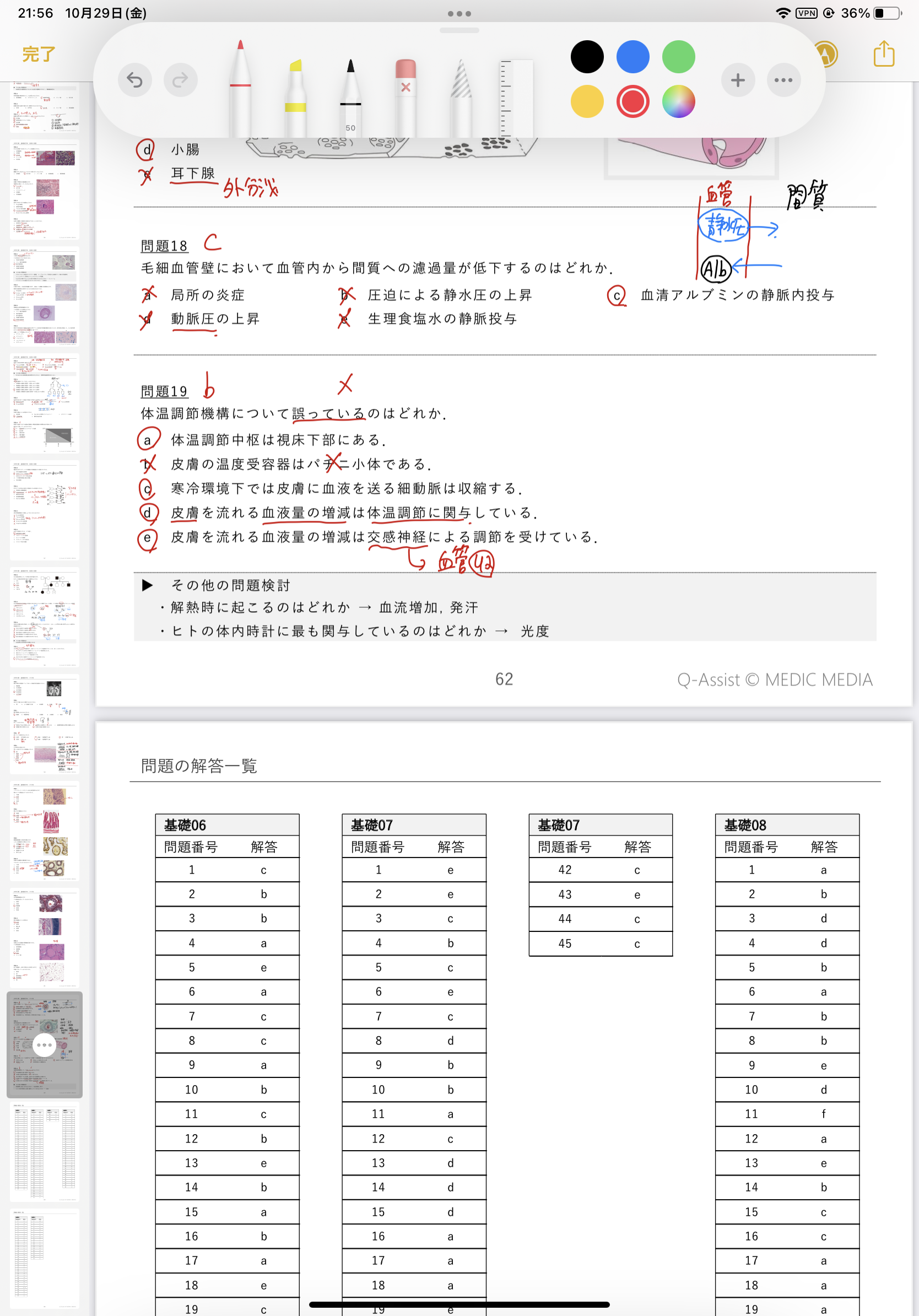
Task: Tap the page number 62
Action: pos(504,679)
